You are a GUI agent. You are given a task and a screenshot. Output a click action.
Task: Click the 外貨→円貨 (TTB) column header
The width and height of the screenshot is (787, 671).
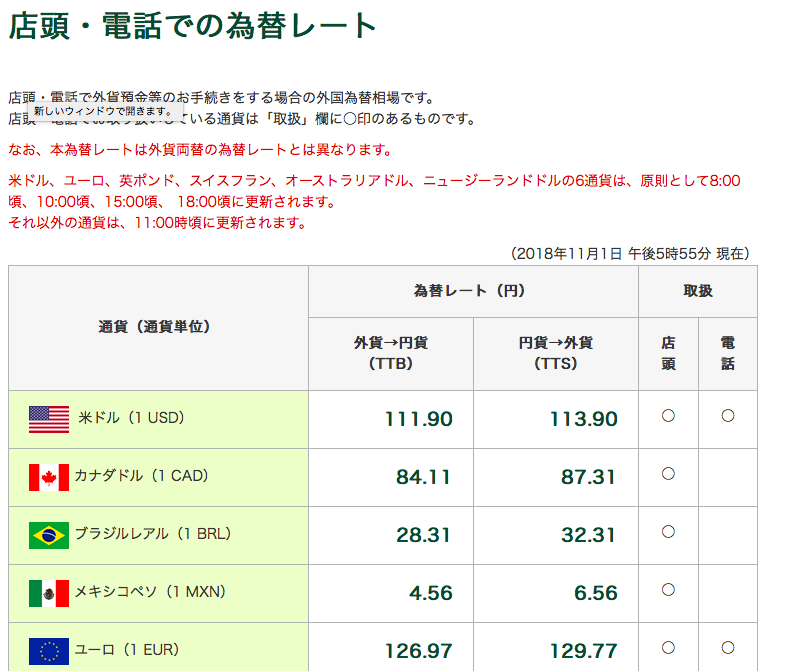[x=391, y=353]
